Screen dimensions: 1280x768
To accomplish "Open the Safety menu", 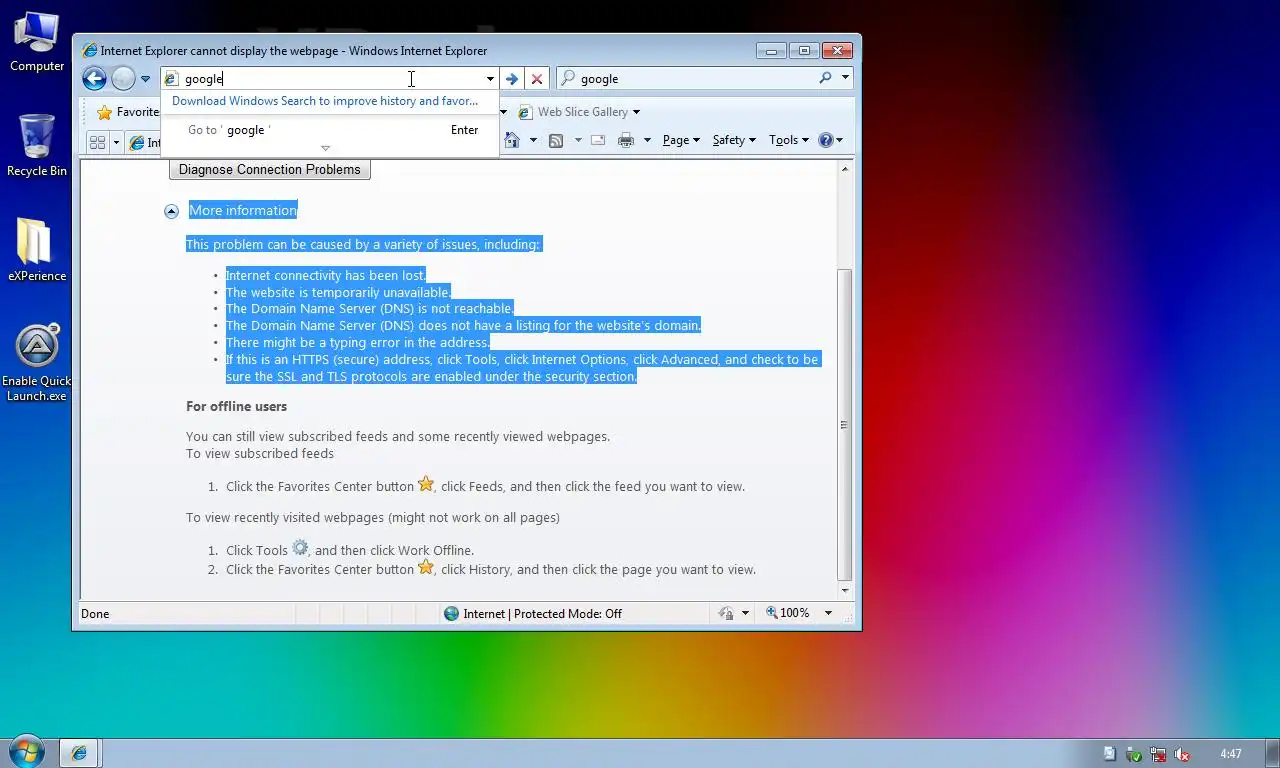I will (734, 140).
